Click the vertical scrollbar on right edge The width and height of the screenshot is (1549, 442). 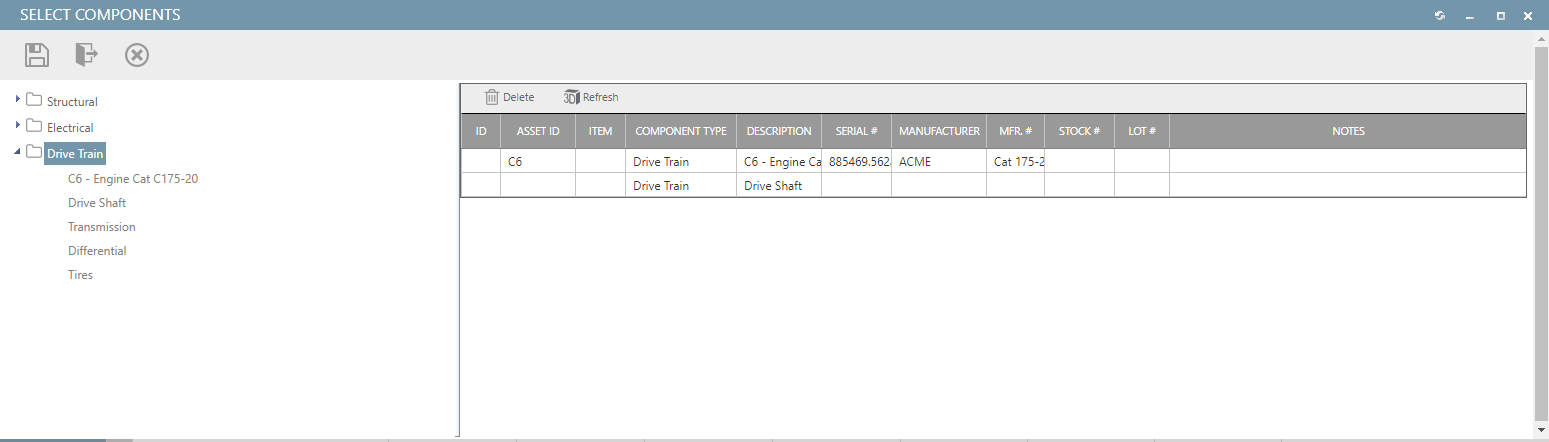[x=1541, y=230]
